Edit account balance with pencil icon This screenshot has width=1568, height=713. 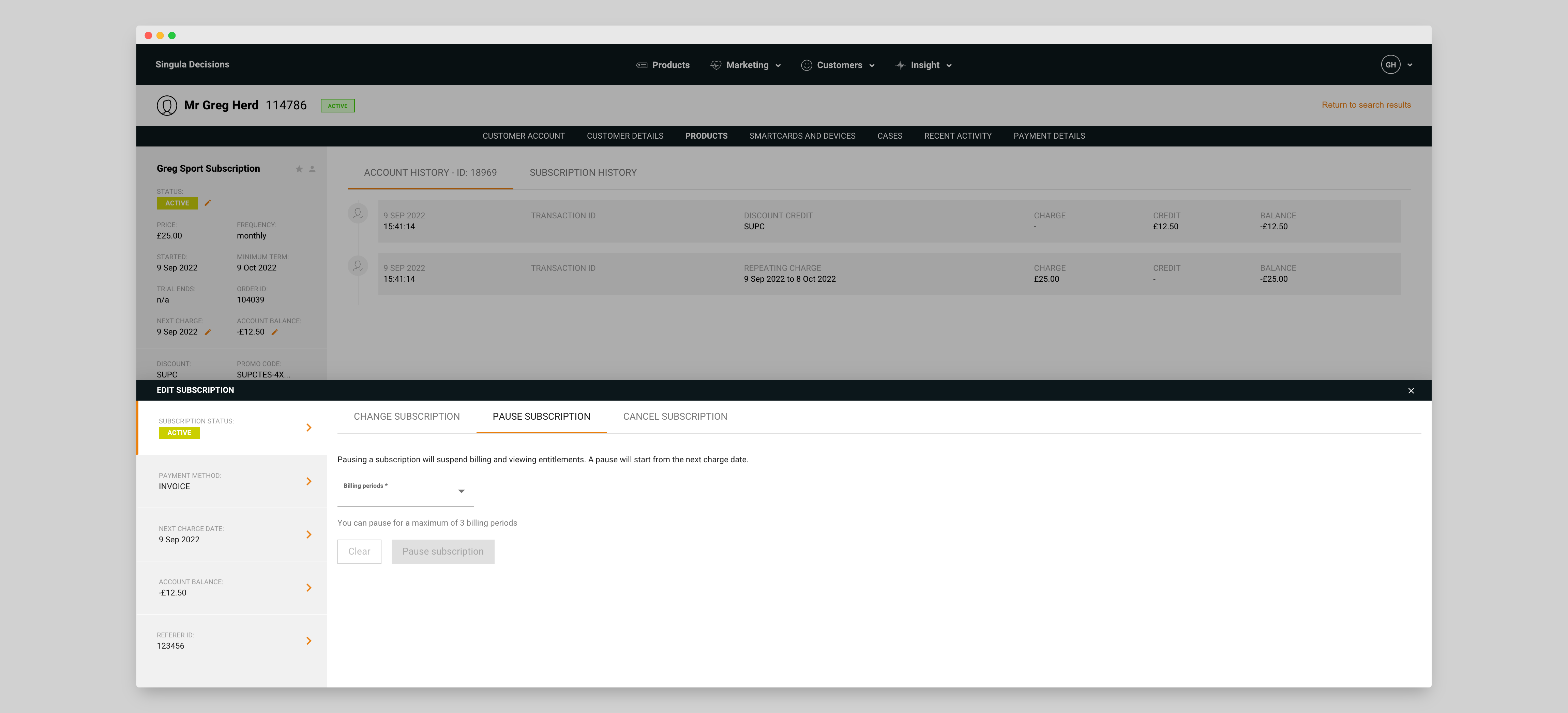[274, 332]
